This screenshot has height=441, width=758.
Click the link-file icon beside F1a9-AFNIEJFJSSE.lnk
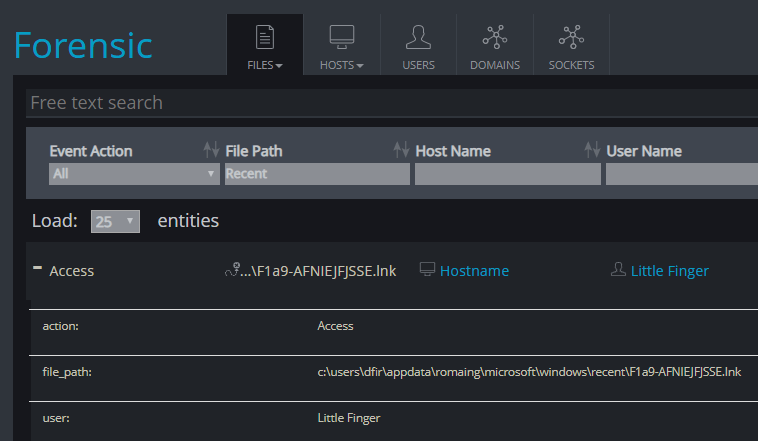point(233,269)
